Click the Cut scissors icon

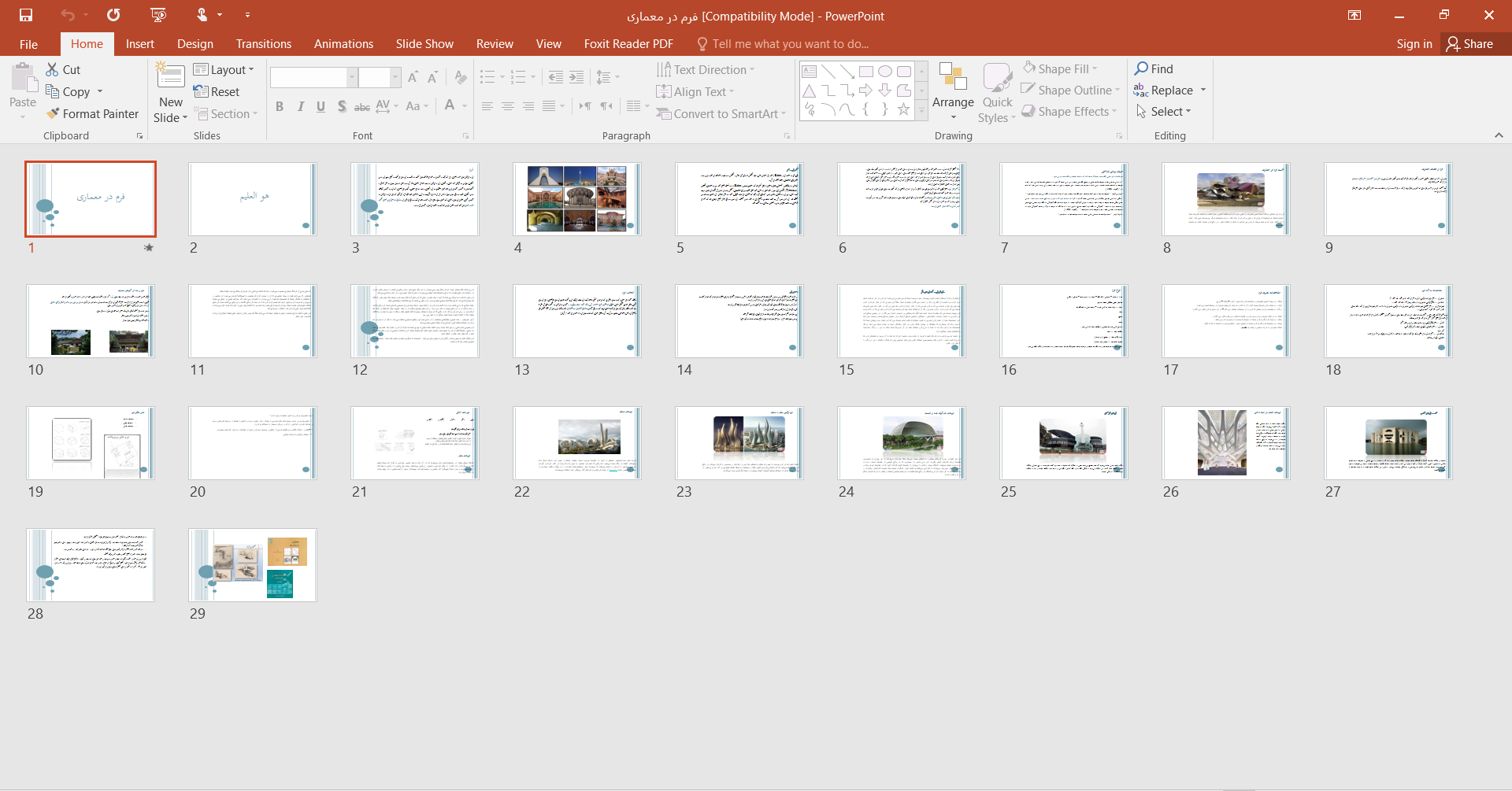coord(52,69)
